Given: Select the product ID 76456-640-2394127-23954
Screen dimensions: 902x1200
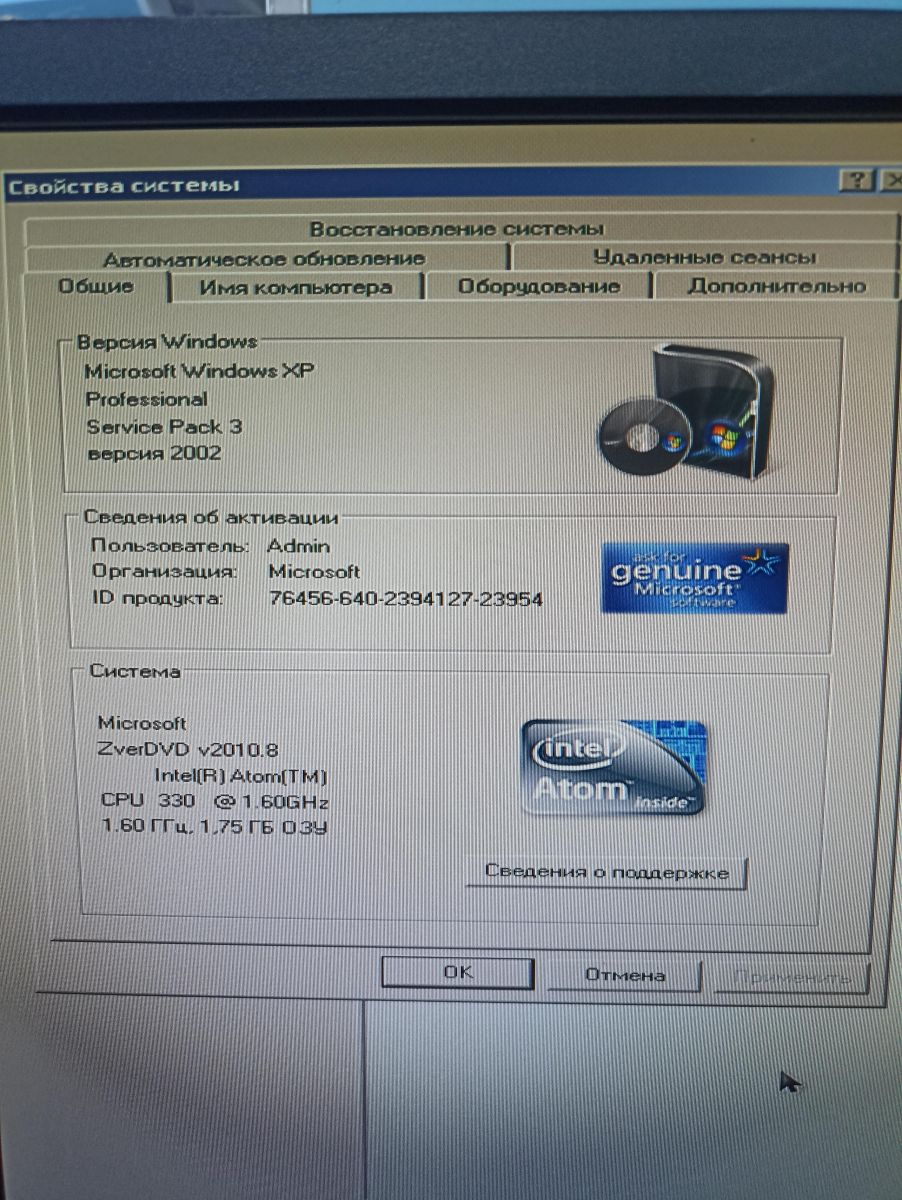Looking at the screenshot, I should tap(406, 600).
